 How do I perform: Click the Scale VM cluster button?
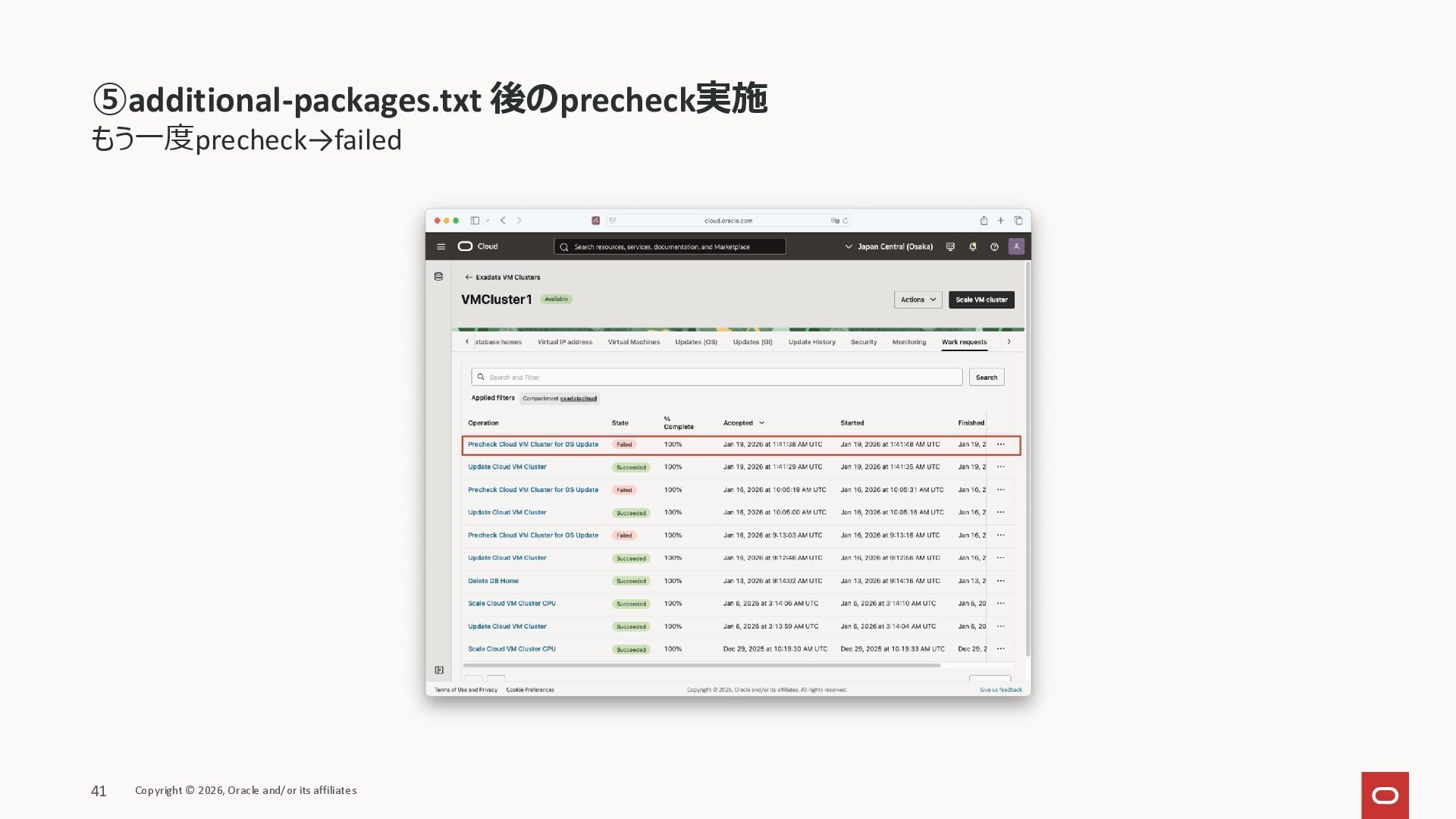coord(981,300)
